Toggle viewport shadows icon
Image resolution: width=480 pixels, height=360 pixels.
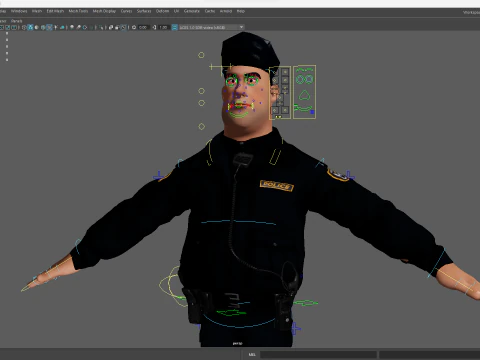(62, 27)
